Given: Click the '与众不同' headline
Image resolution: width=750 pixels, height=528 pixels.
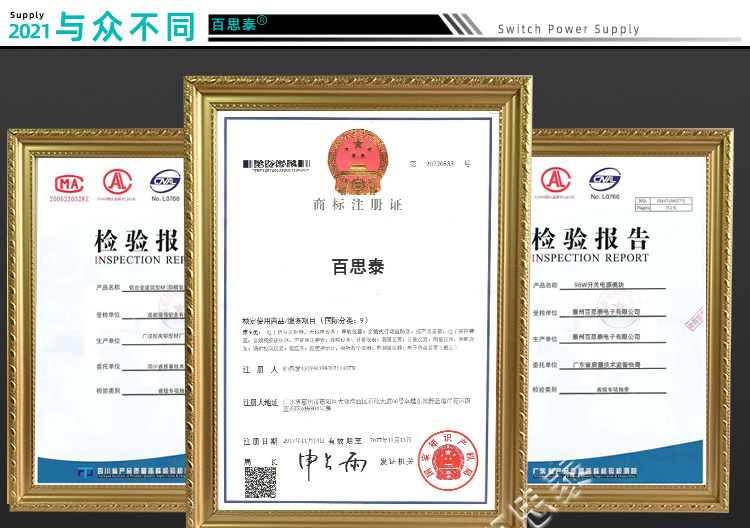Looking at the screenshot, I should [x=126, y=27].
